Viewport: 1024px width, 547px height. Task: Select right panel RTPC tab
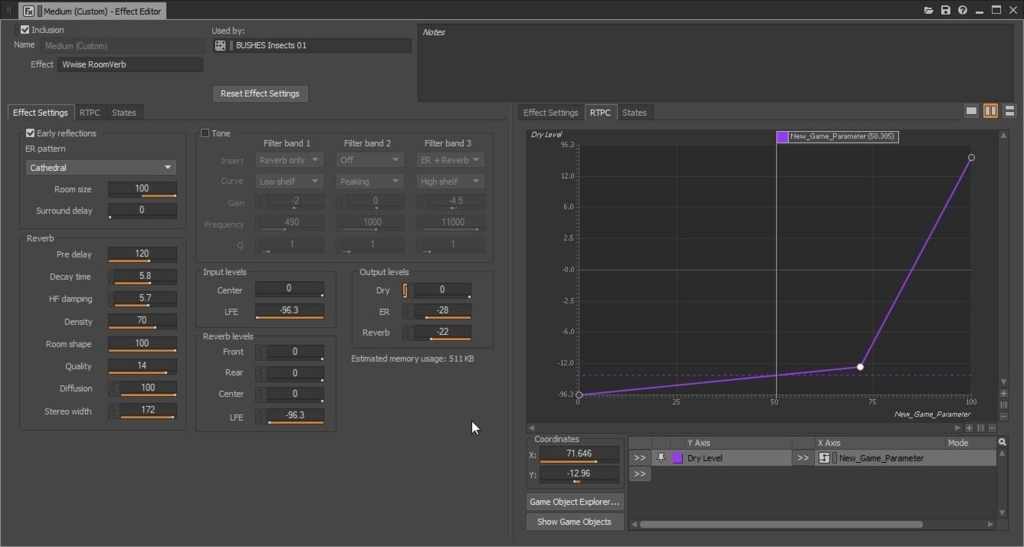pos(600,112)
